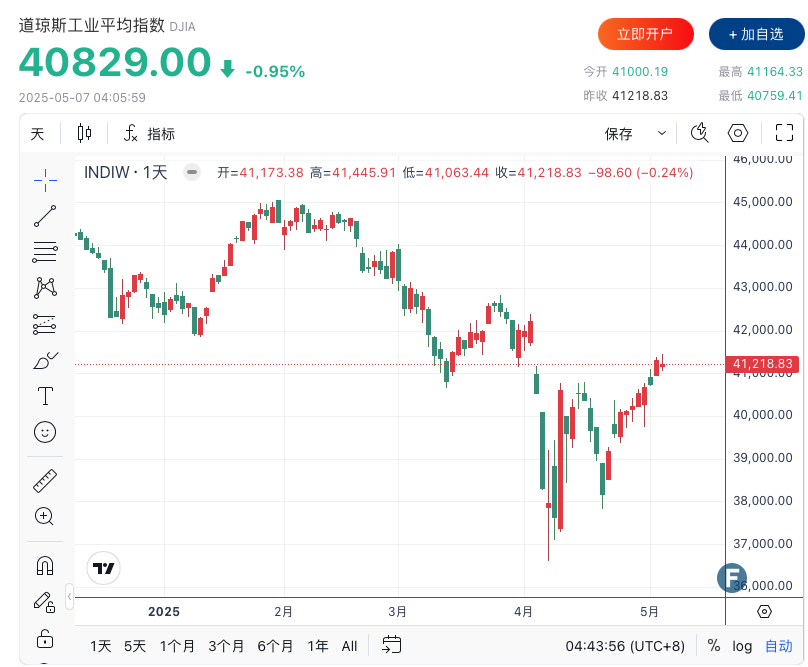This screenshot has height=667, width=808.
Task: Select the crosshair cursor tool
Action: pos(45,178)
